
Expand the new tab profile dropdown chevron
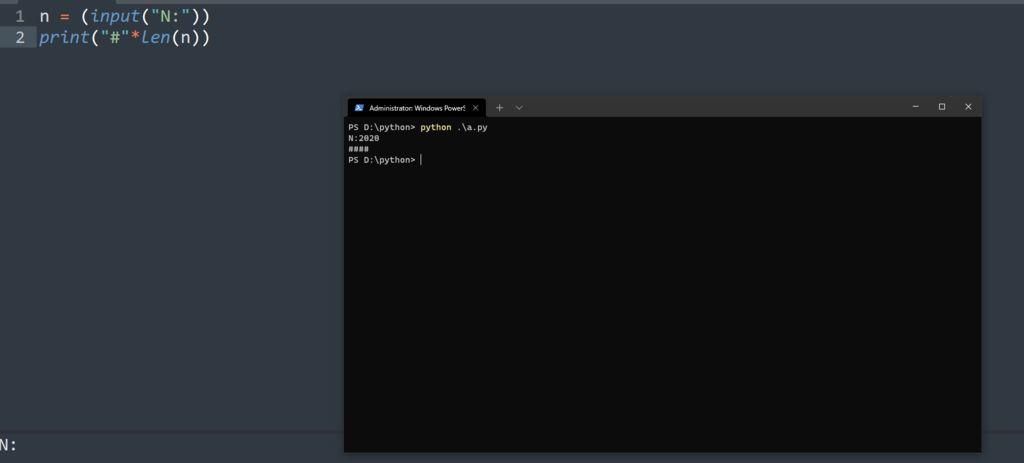coord(519,108)
